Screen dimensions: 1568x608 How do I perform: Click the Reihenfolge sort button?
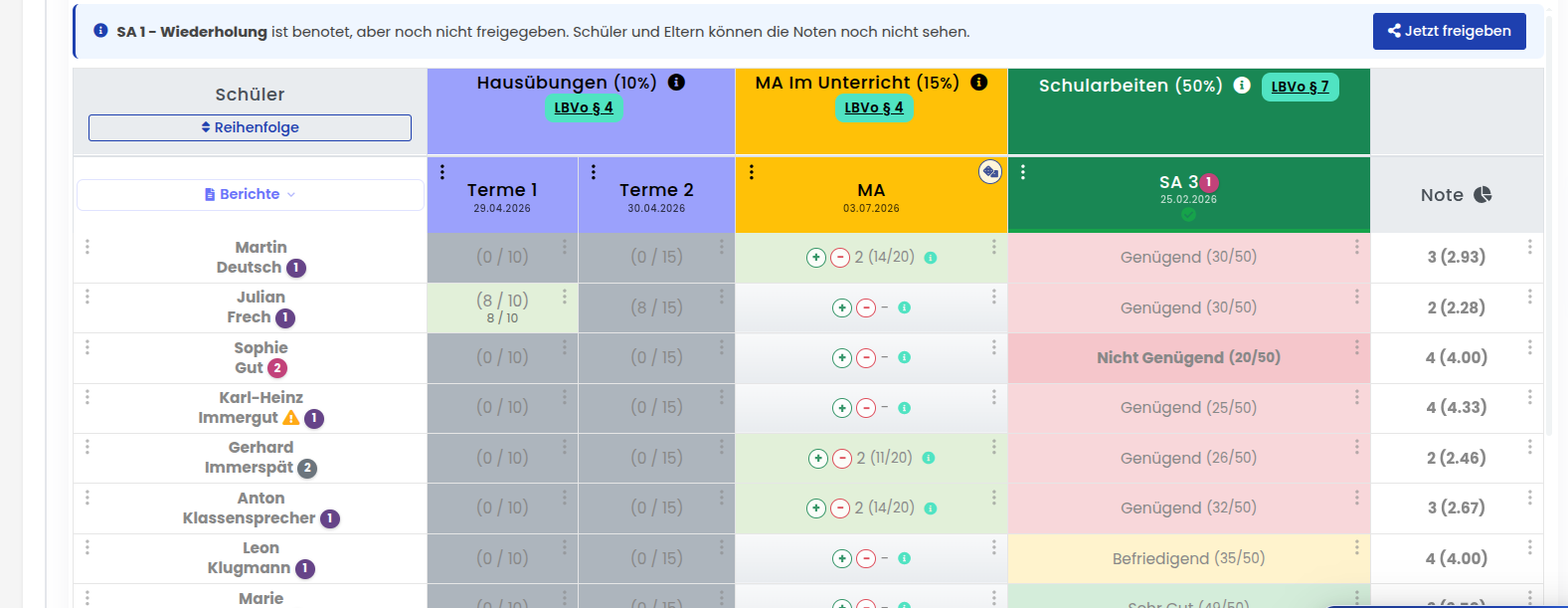coord(250,127)
